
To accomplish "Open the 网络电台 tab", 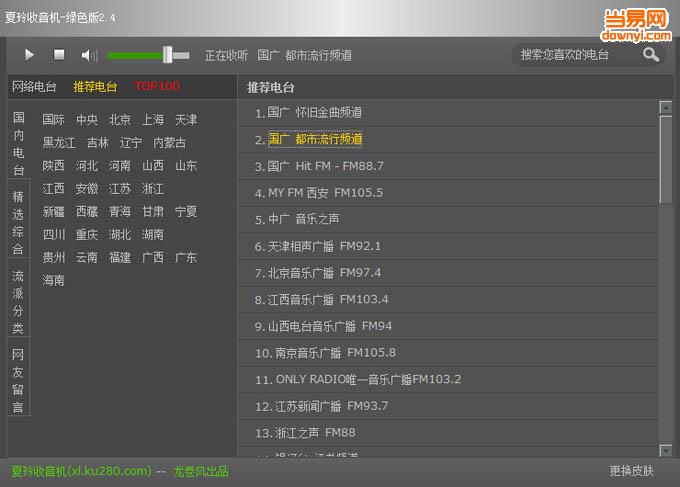I will 34,87.
